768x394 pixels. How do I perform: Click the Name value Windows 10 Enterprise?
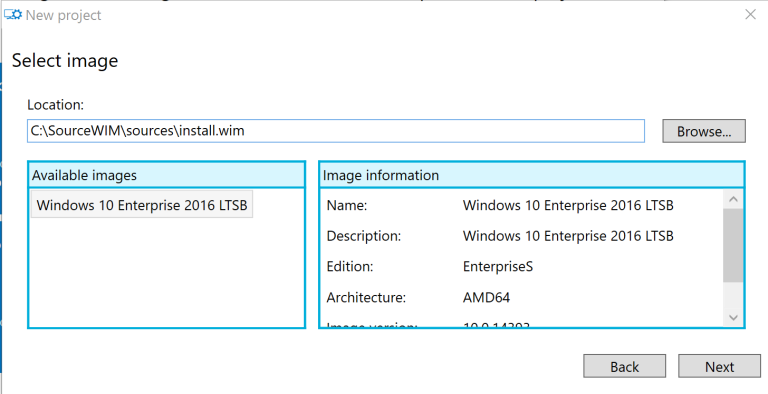[568, 205]
